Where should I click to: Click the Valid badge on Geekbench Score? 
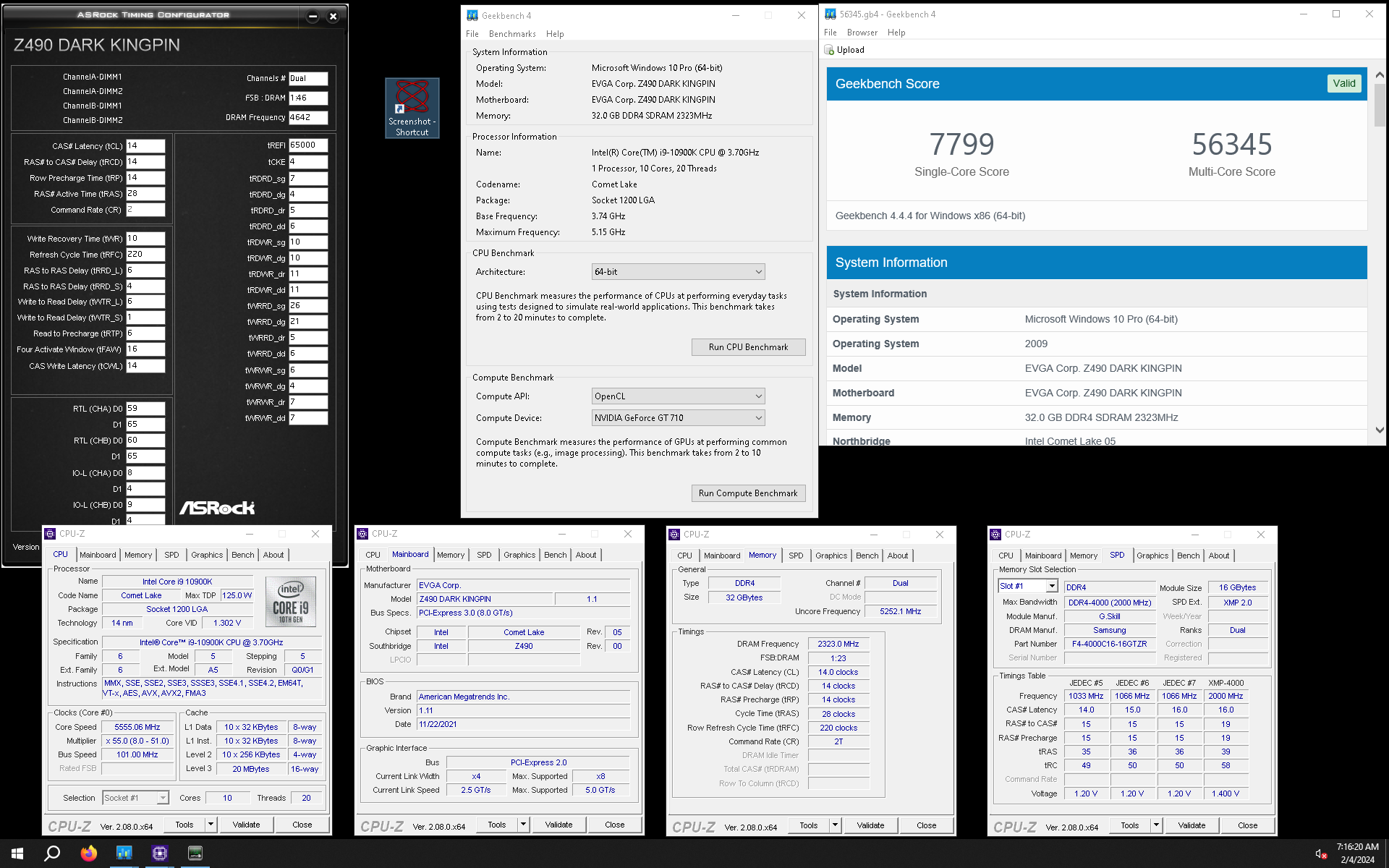click(x=1344, y=83)
